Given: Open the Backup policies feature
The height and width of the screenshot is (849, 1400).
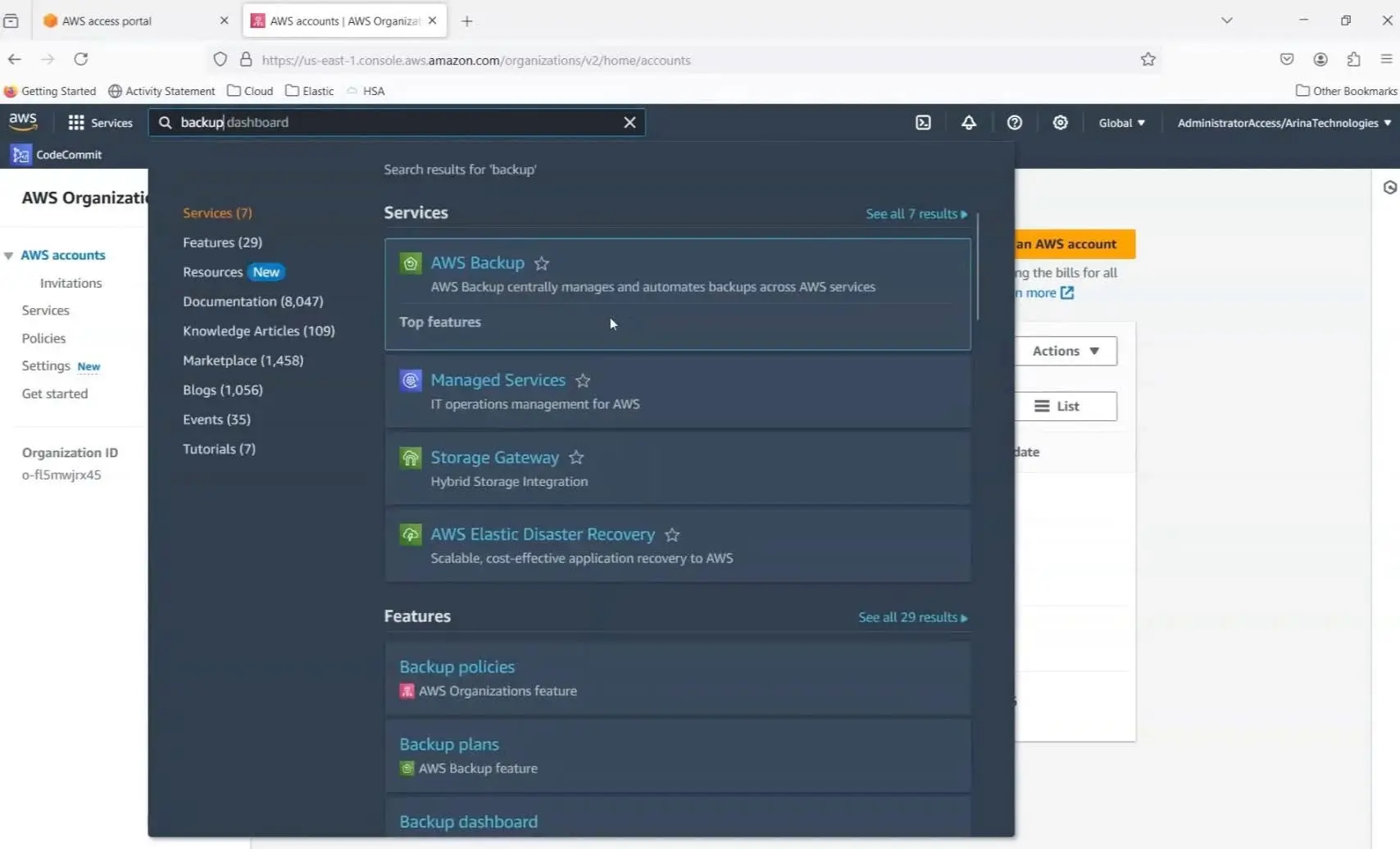Looking at the screenshot, I should pos(457,667).
